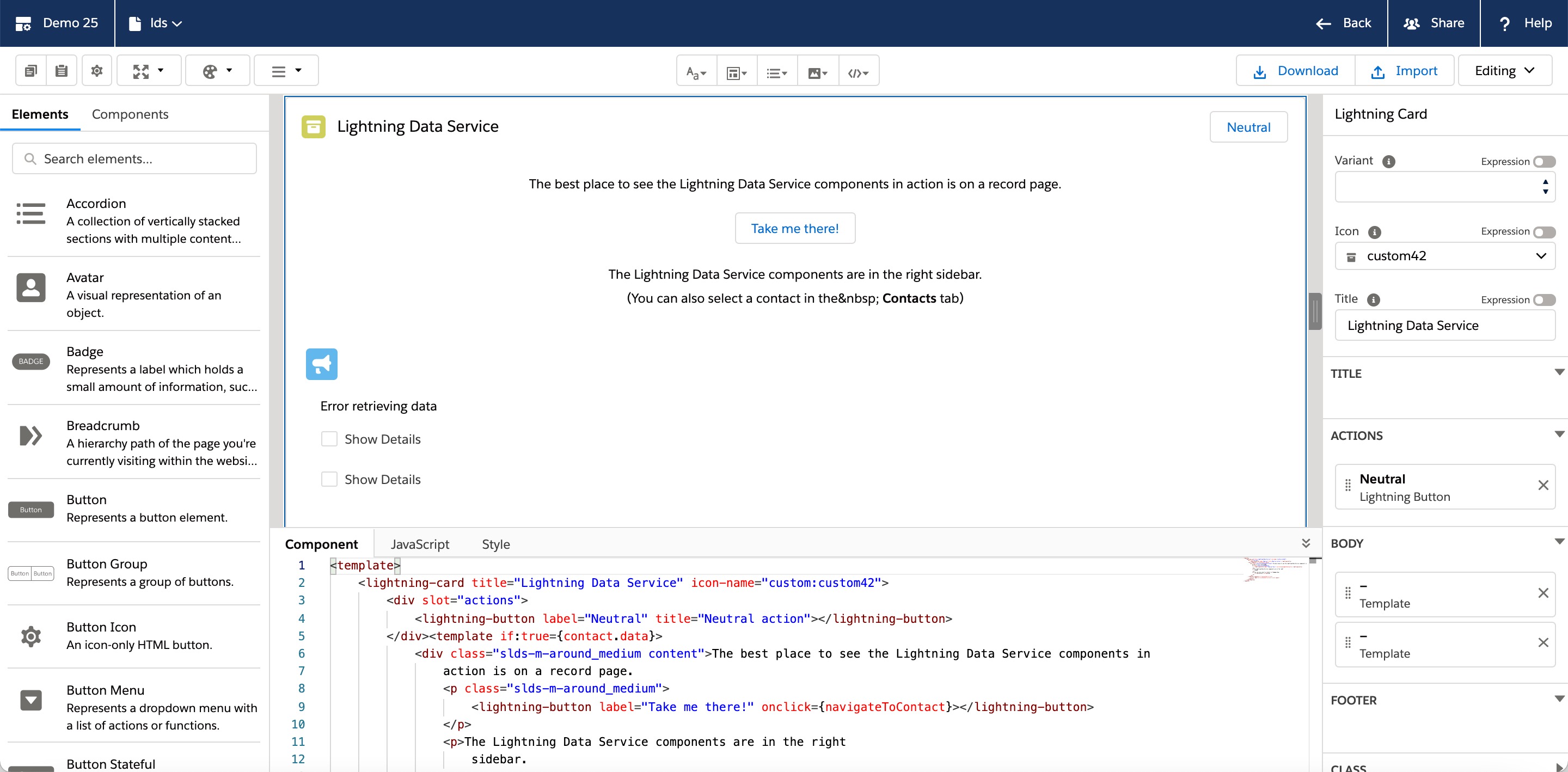1568x772 pixels.
Task: Click the Take me there! button
Action: pos(795,228)
